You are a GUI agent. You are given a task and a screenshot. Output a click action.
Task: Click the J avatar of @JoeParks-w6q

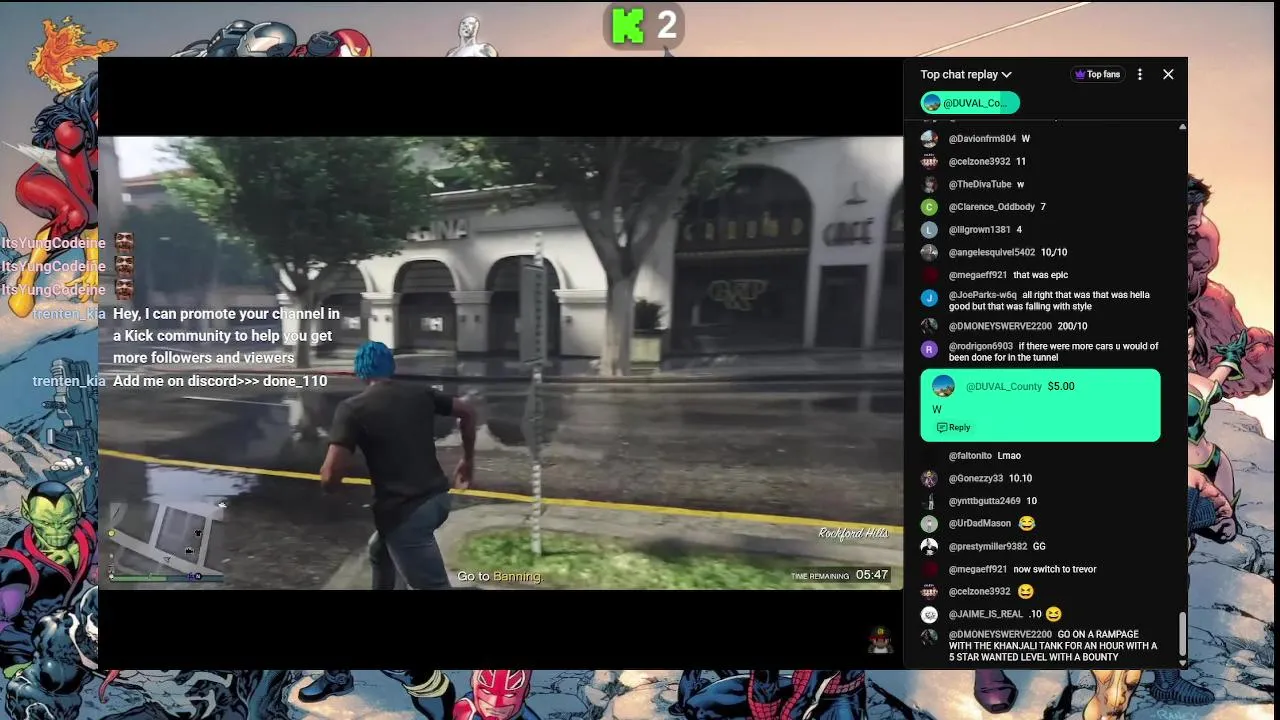point(929,297)
